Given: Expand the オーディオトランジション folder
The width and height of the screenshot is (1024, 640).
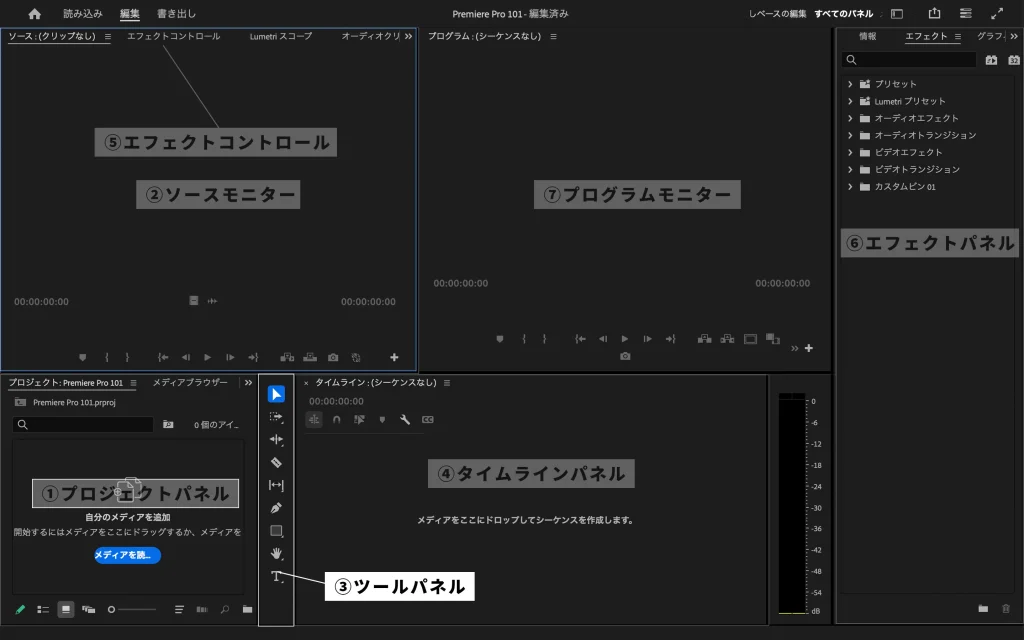Looking at the screenshot, I should point(851,135).
